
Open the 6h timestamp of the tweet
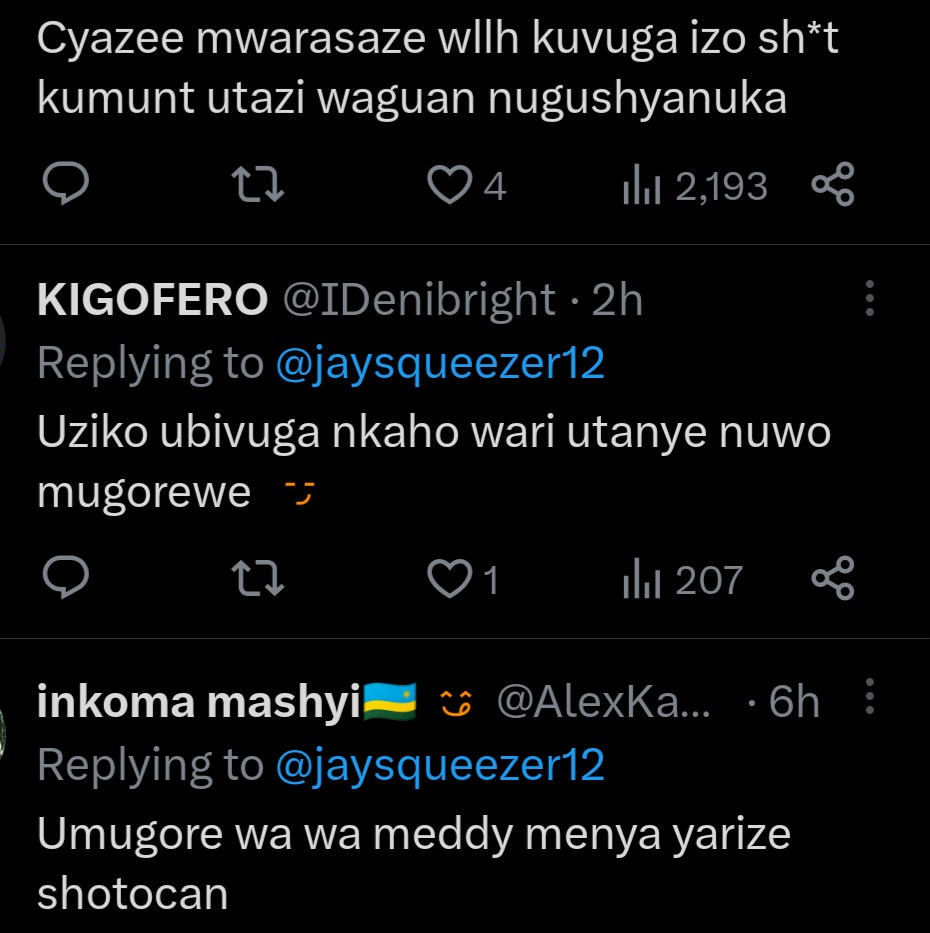click(x=794, y=703)
